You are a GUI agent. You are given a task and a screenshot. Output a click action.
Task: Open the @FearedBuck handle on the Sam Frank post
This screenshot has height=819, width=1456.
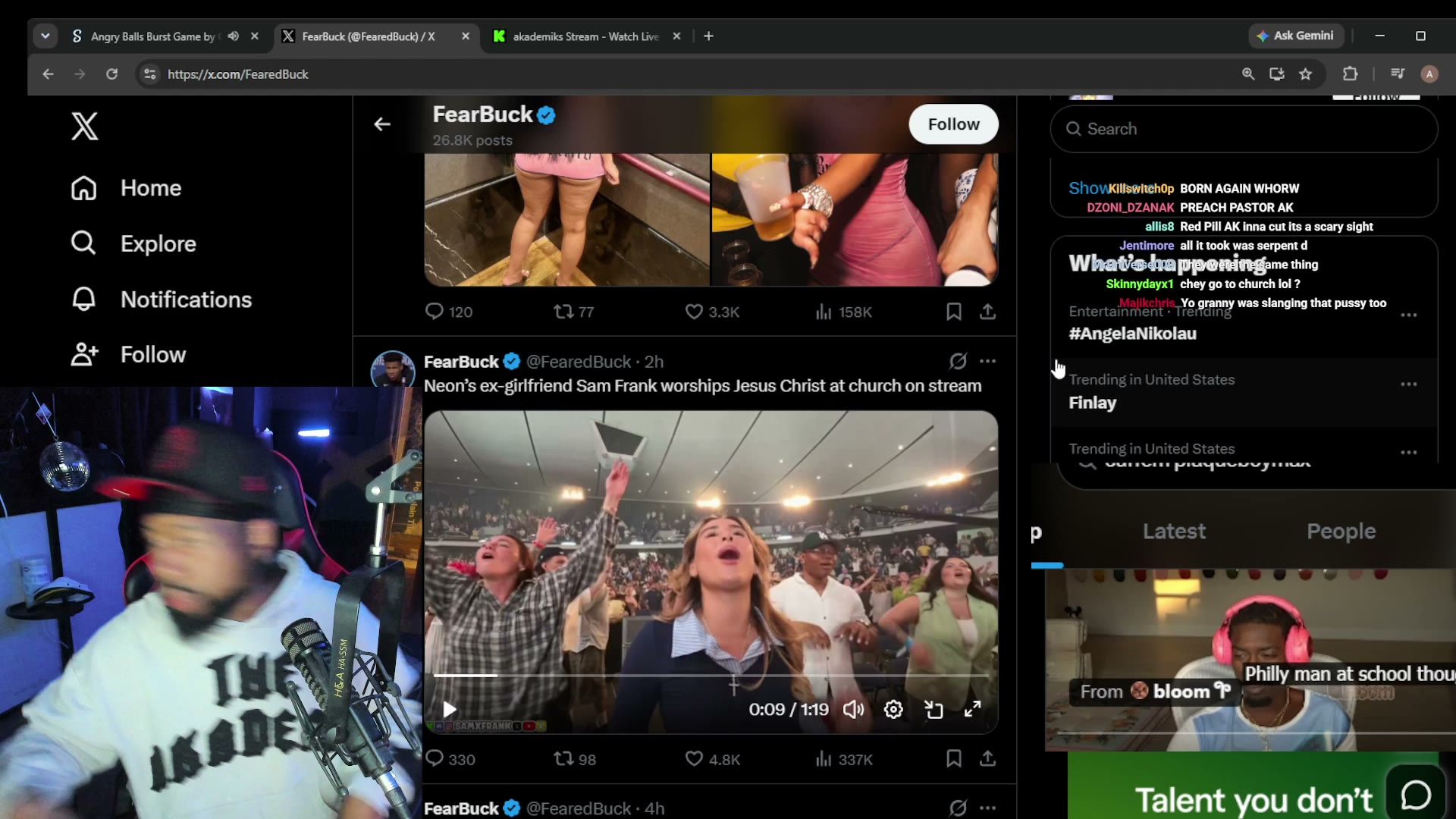pos(579,362)
